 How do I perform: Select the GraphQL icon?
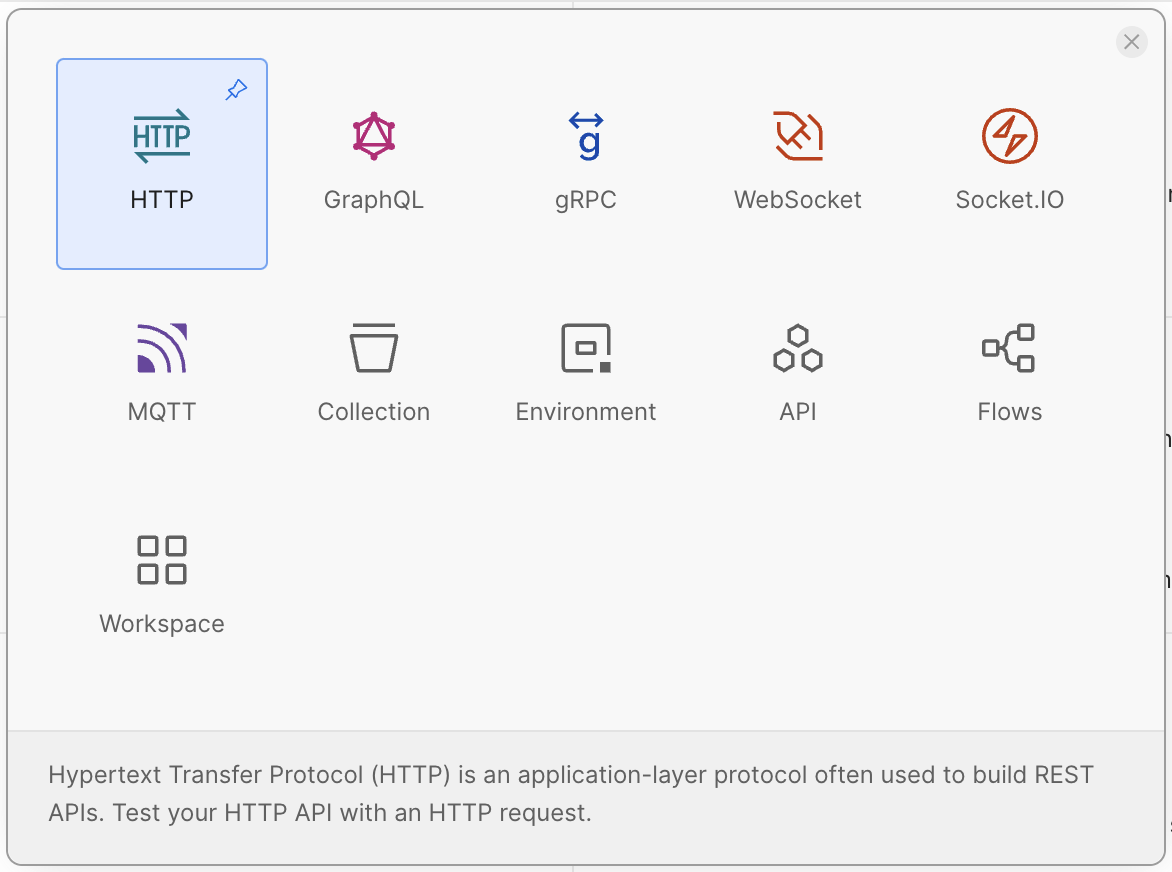(374, 136)
